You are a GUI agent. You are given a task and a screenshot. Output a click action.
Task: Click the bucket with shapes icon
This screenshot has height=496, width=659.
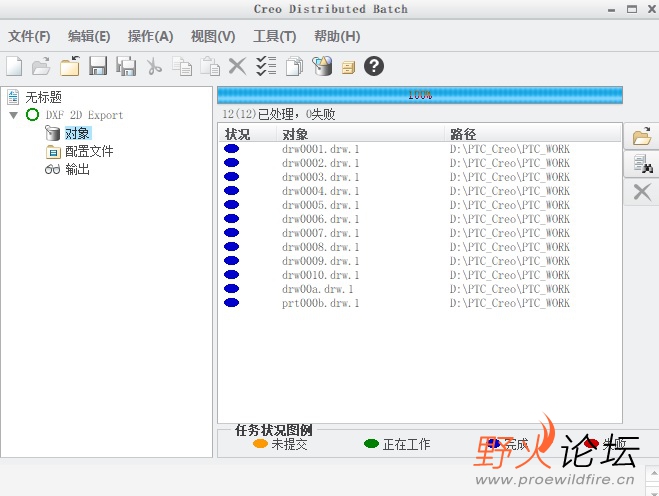coord(322,66)
